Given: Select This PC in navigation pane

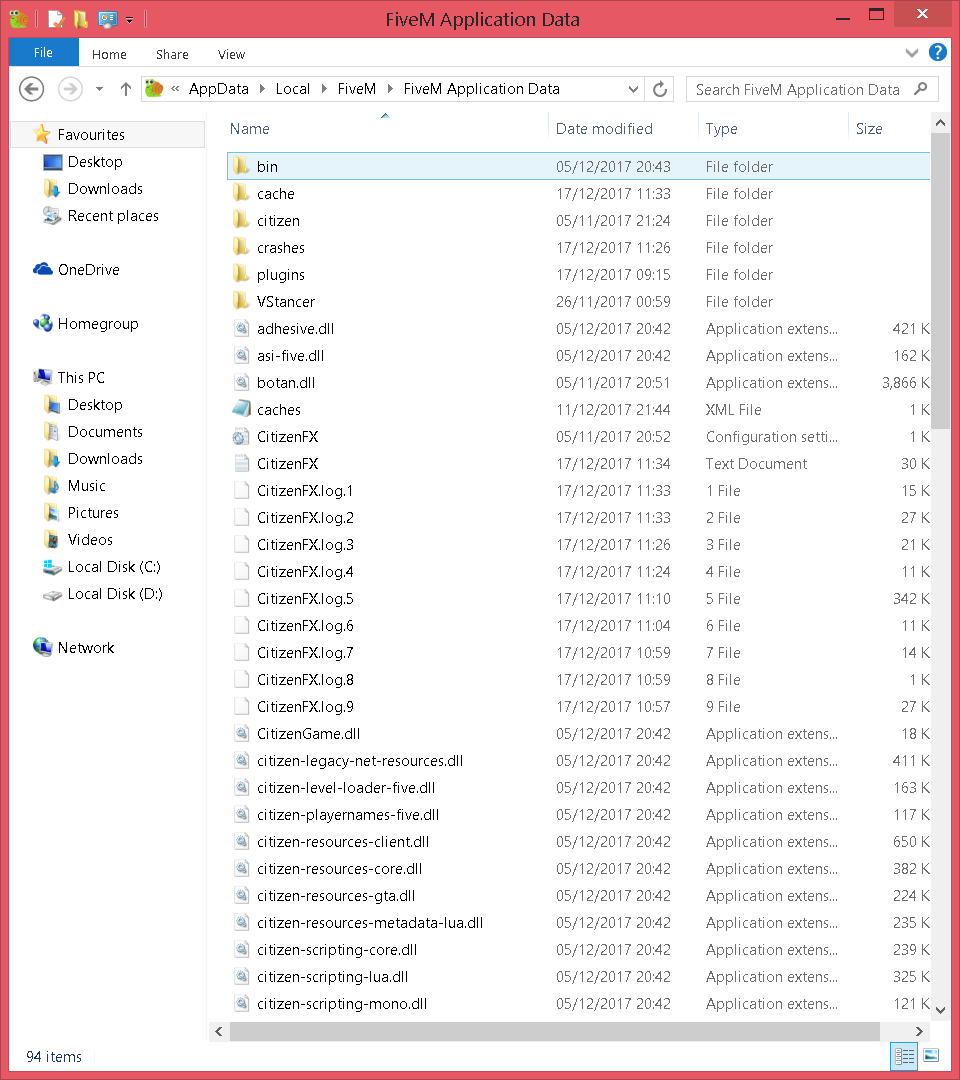Looking at the screenshot, I should coord(69,377).
